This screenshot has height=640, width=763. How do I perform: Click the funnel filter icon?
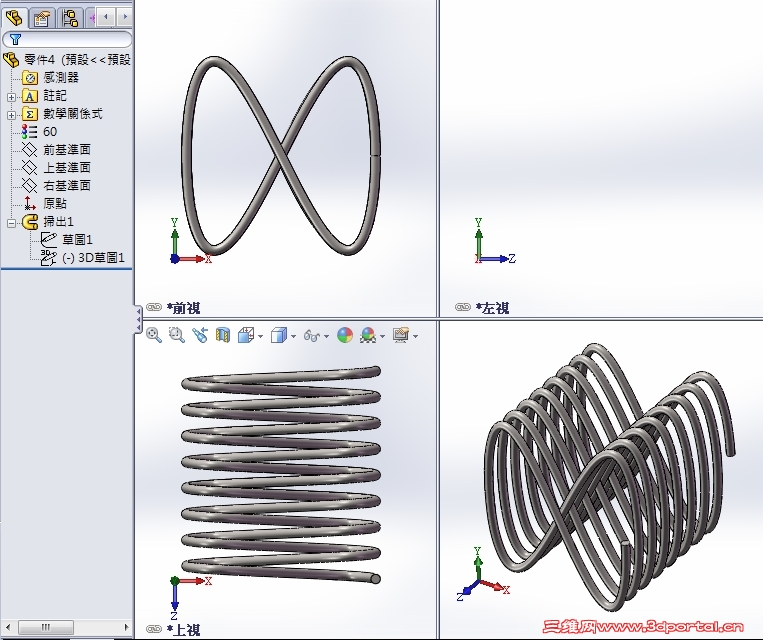point(16,39)
